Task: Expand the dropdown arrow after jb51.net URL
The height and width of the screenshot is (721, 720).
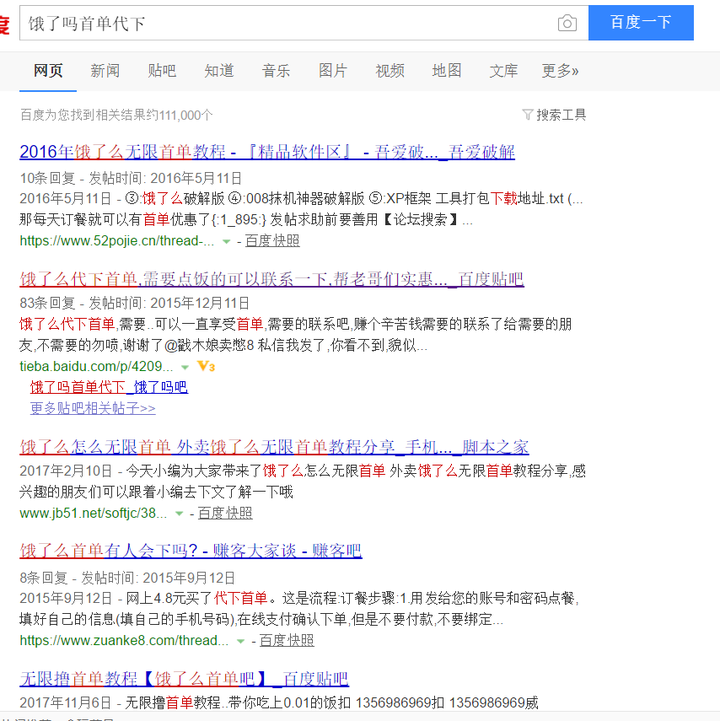Action: coord(179,514)
